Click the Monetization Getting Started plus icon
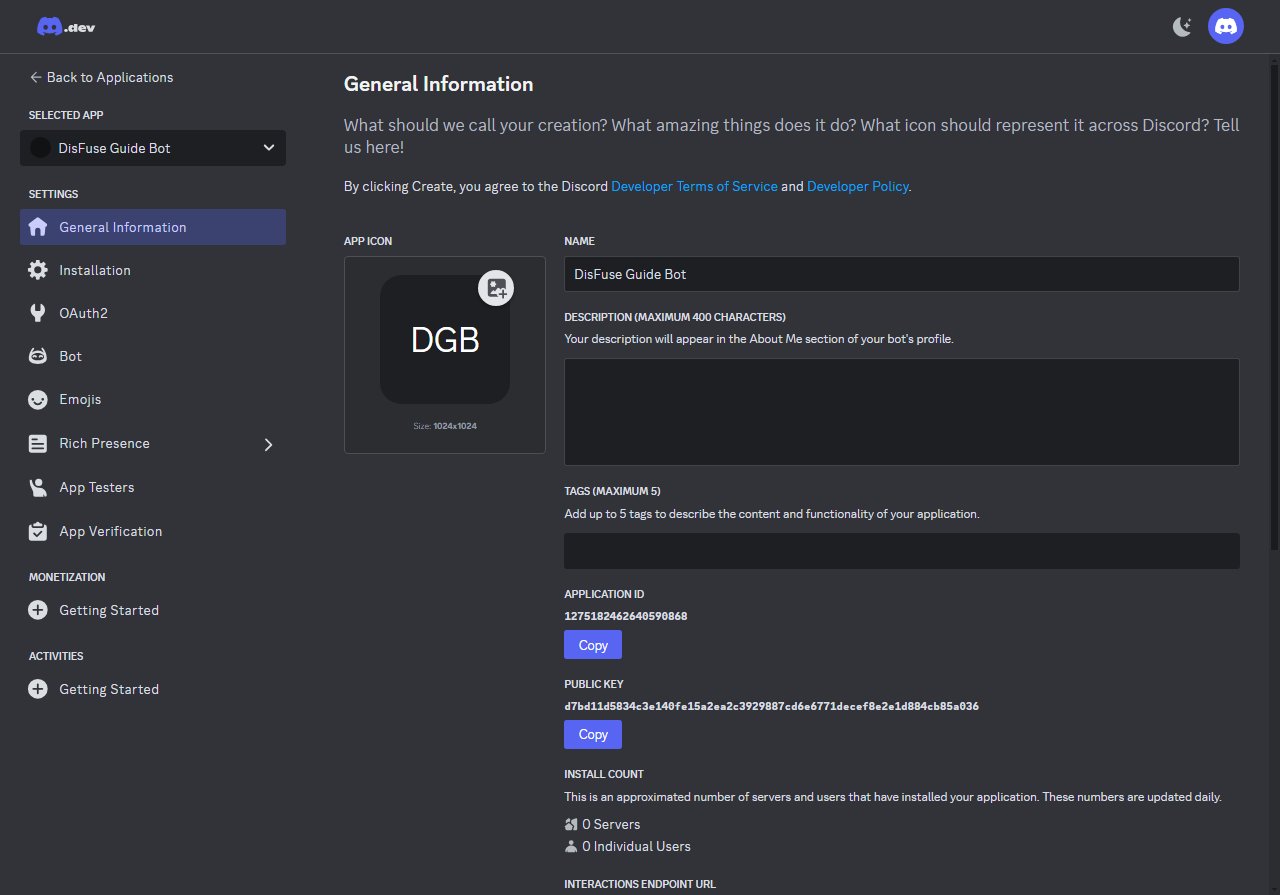 38,610
